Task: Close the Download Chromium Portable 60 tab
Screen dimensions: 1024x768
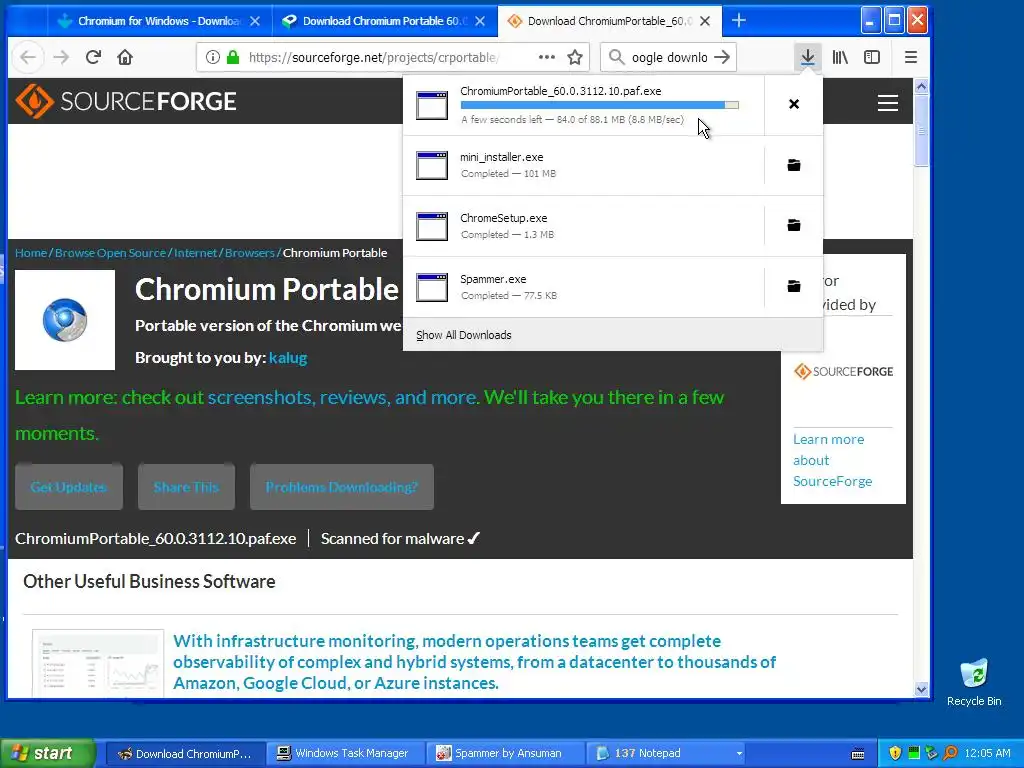Action: (480, 21)
